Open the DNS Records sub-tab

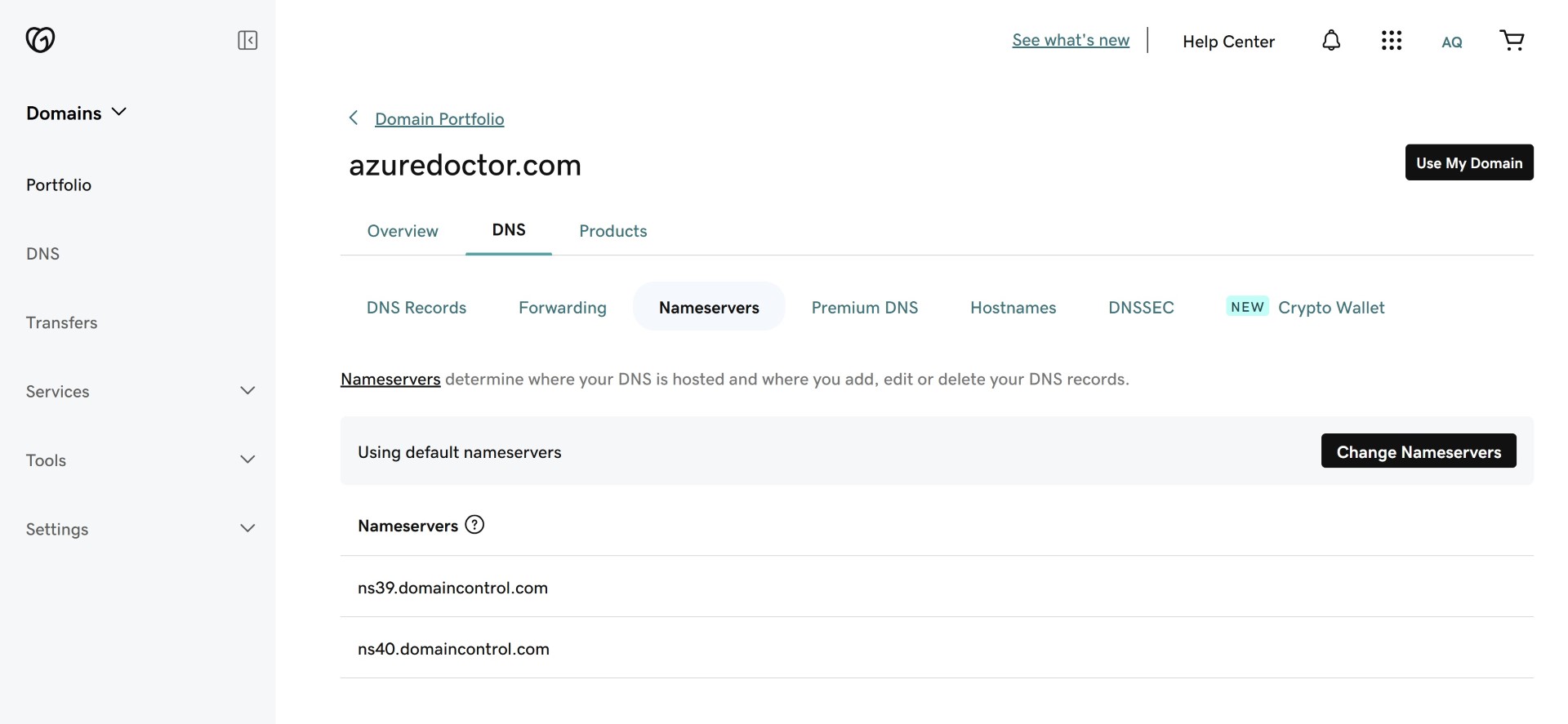(x=416, y=308)
